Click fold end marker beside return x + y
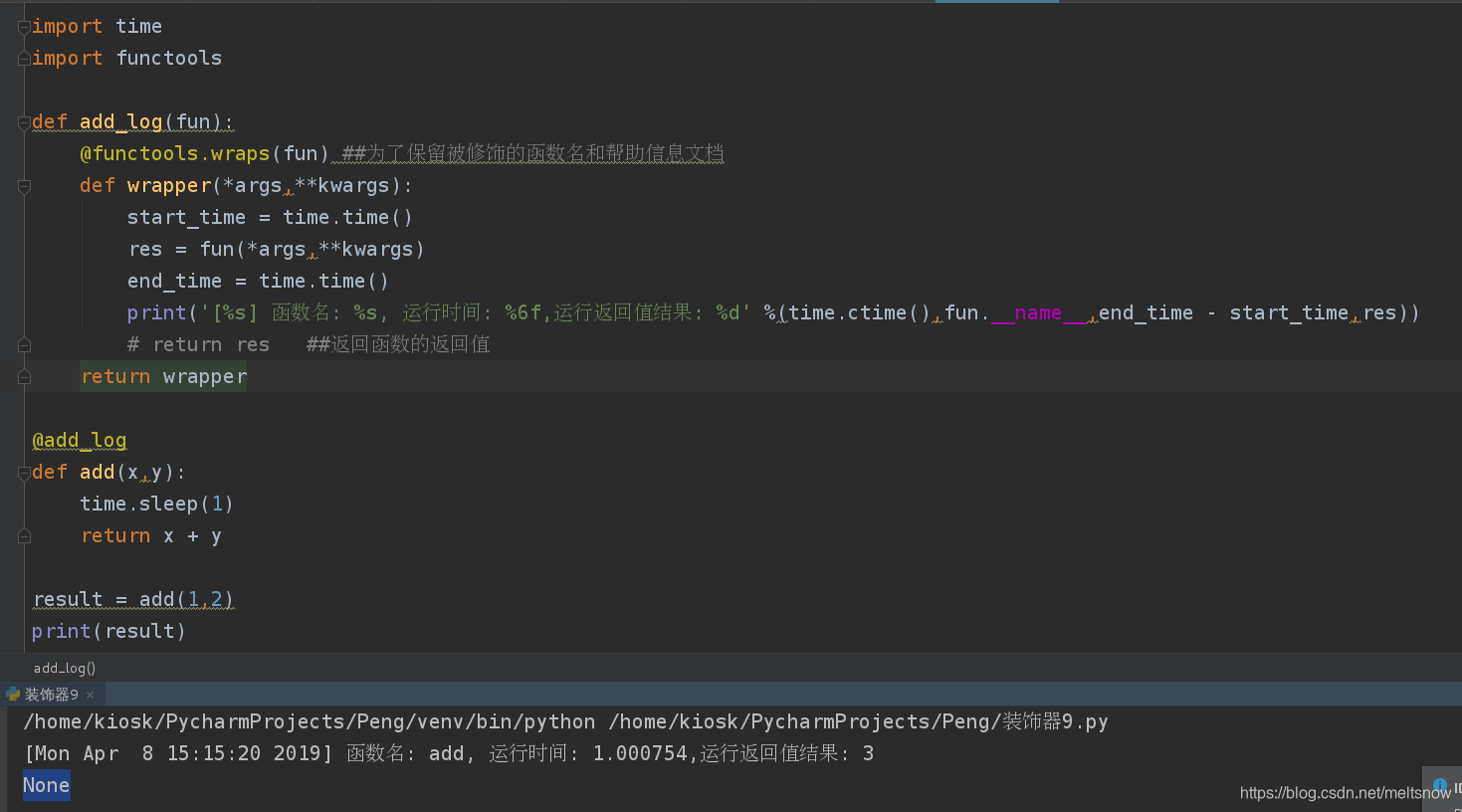 click(24, 536)
